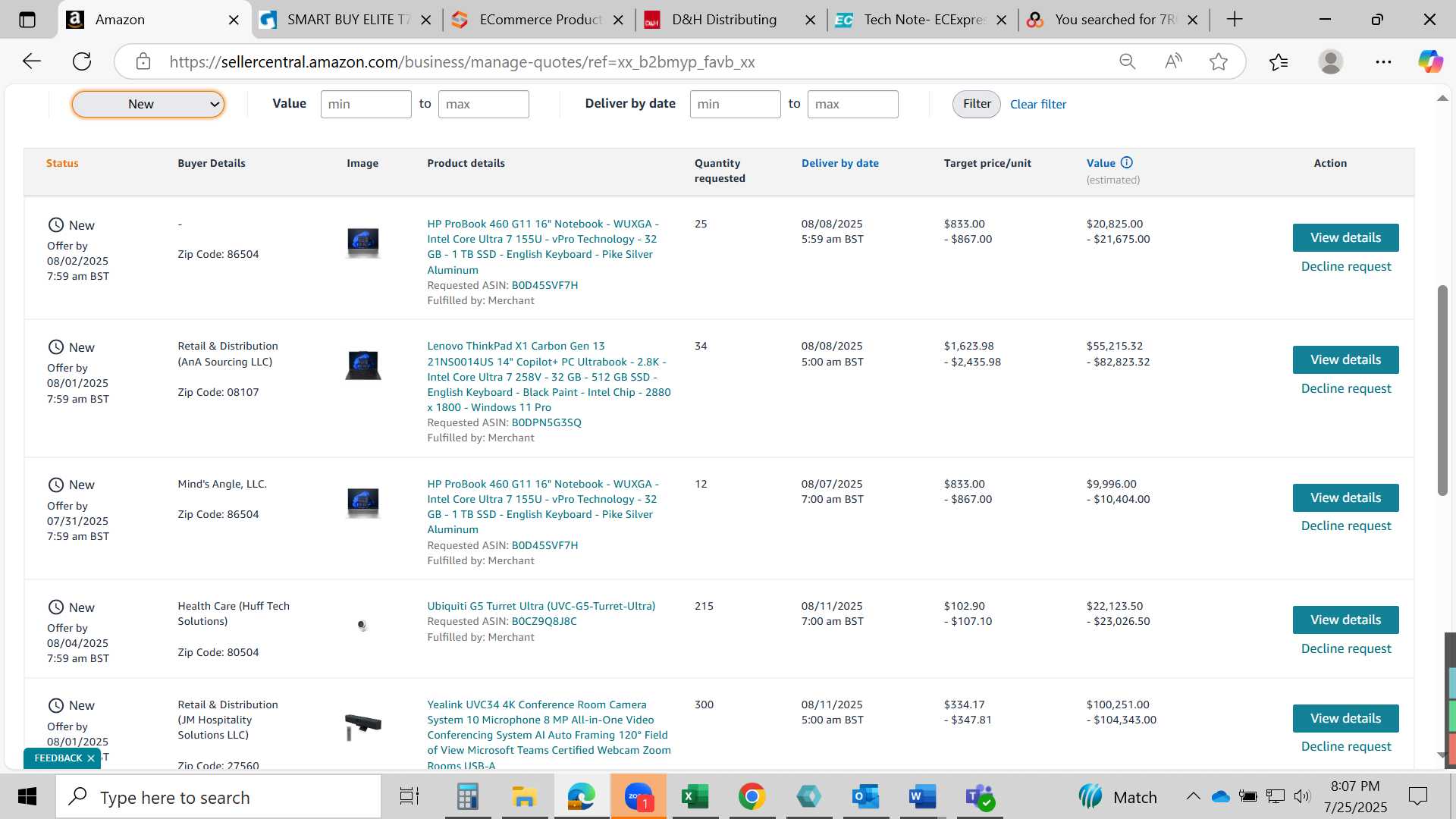1456x819 pixels.
Task: Open taskbar clock showing 8:07 PM
Action: click(1355, 796)
